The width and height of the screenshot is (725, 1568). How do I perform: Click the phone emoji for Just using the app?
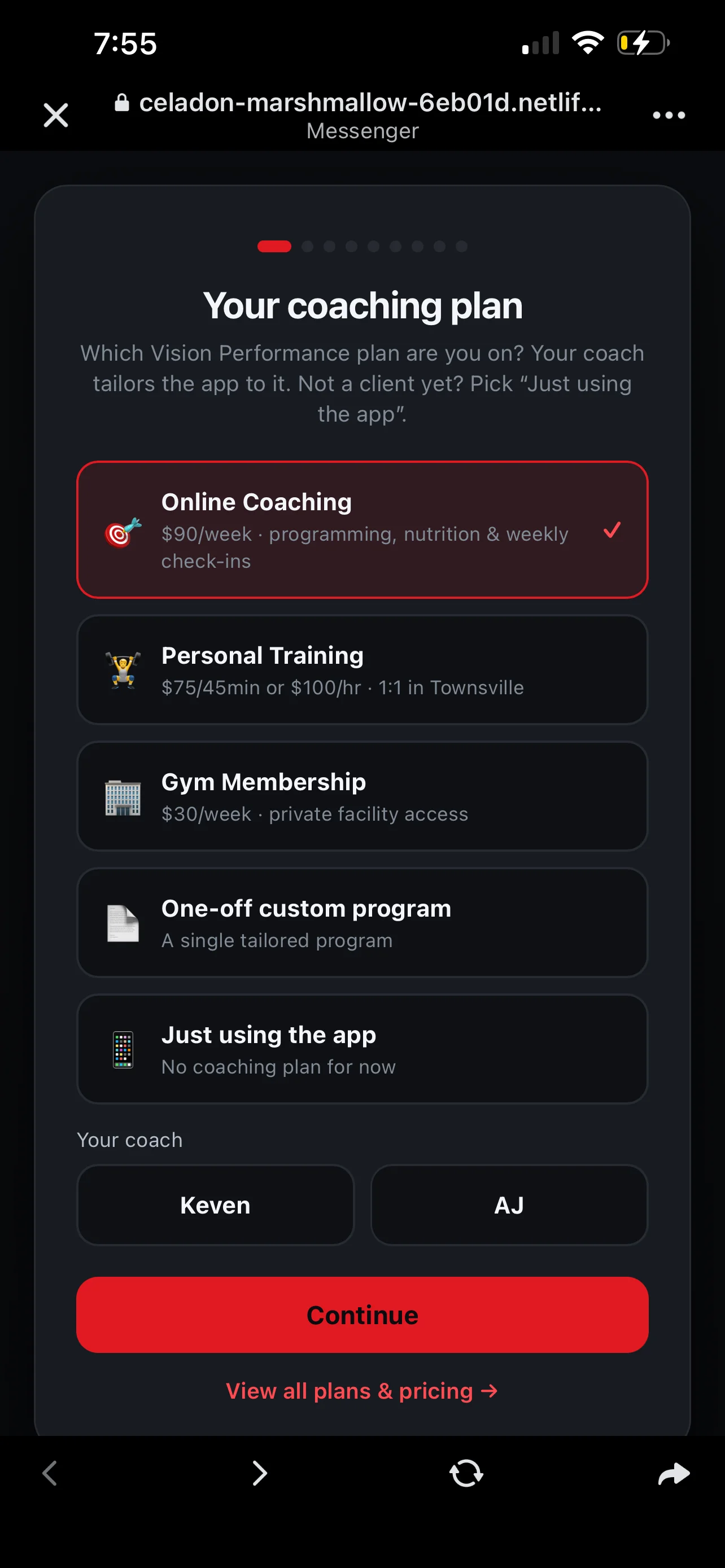click(123, 1049)
